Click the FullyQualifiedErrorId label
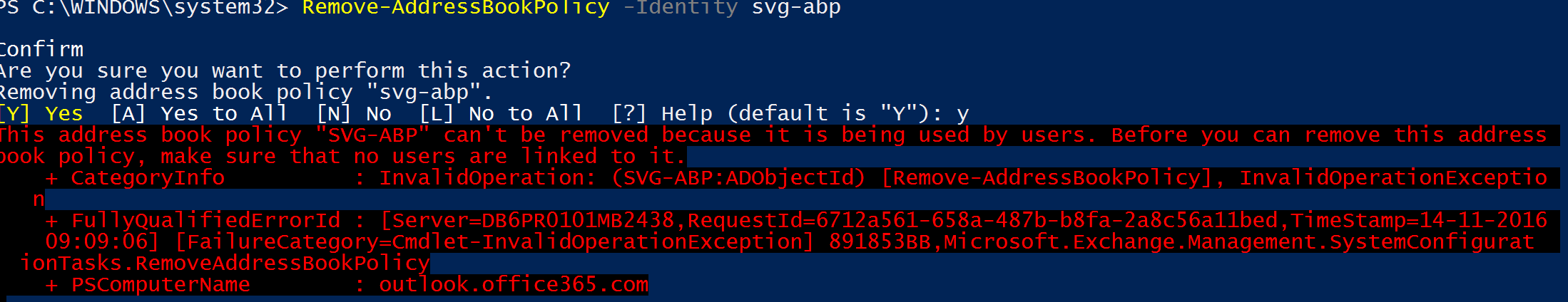The image size is (1568, 302). 206,220
